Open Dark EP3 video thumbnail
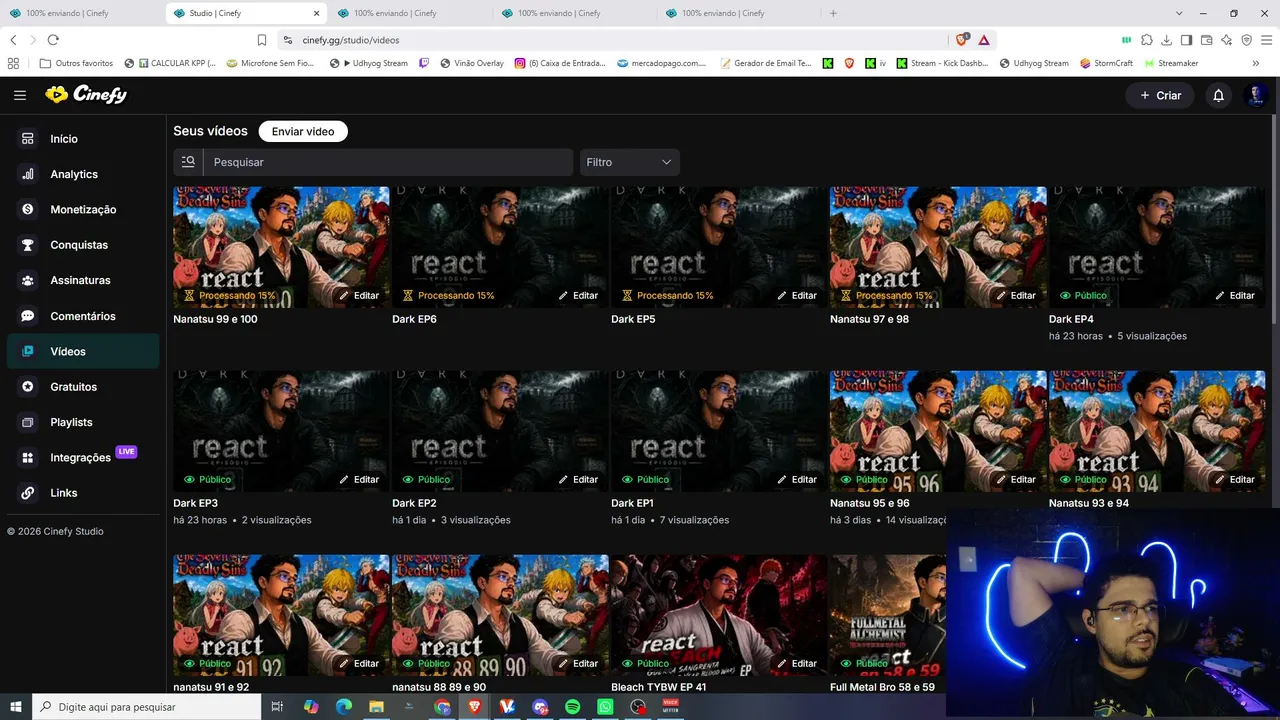 [281, 431]
